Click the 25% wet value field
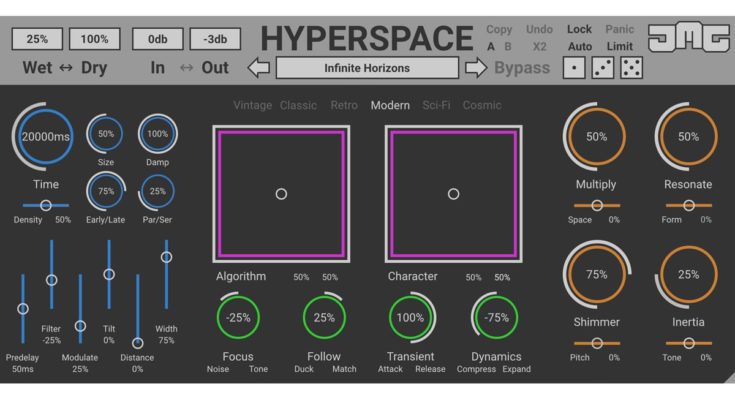This screenshot has height=400, width=735. click(37, 39)
